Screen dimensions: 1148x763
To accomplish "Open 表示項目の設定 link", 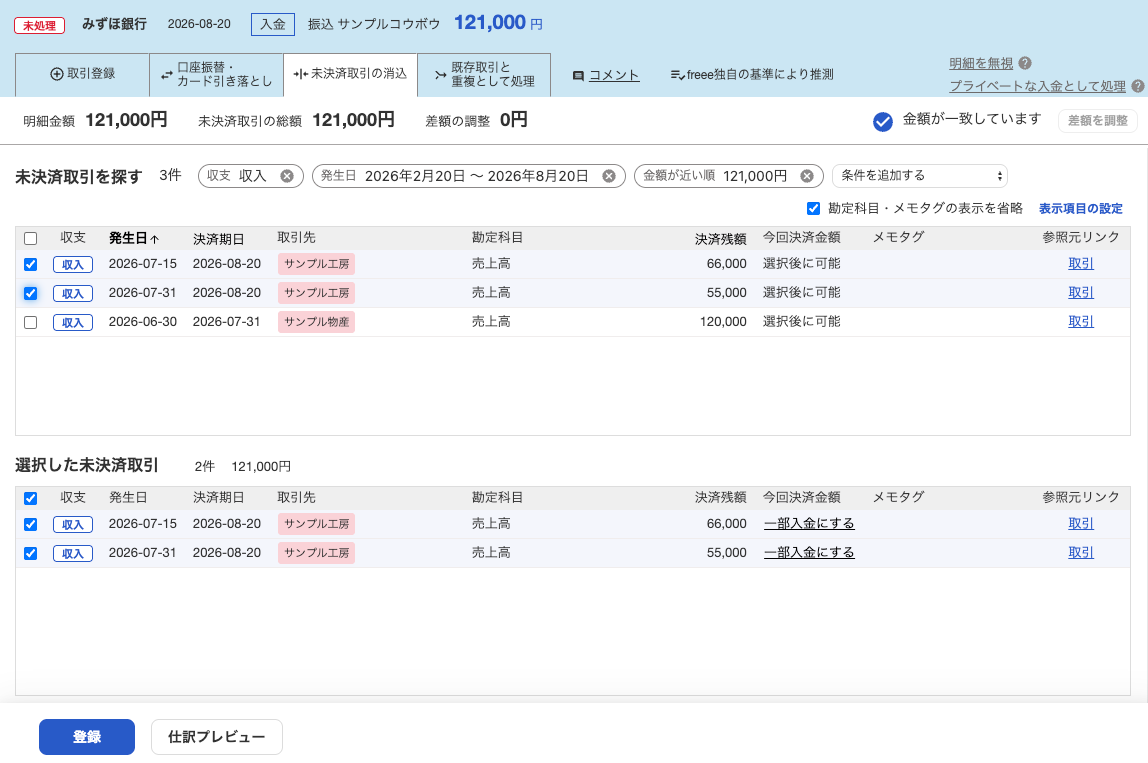I will (1080, 209).
